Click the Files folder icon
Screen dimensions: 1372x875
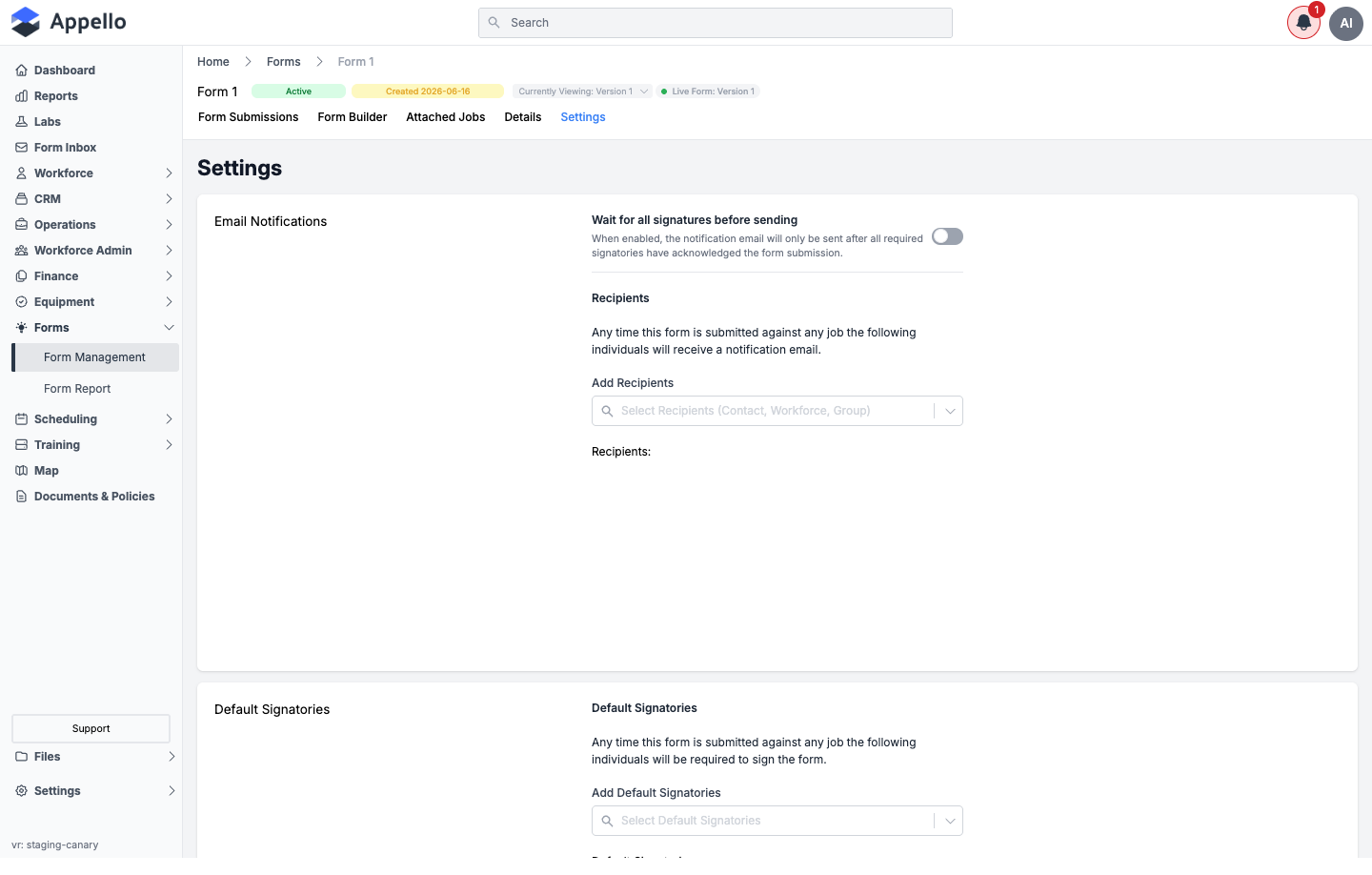pyautogui.click(x=21, y=757)
